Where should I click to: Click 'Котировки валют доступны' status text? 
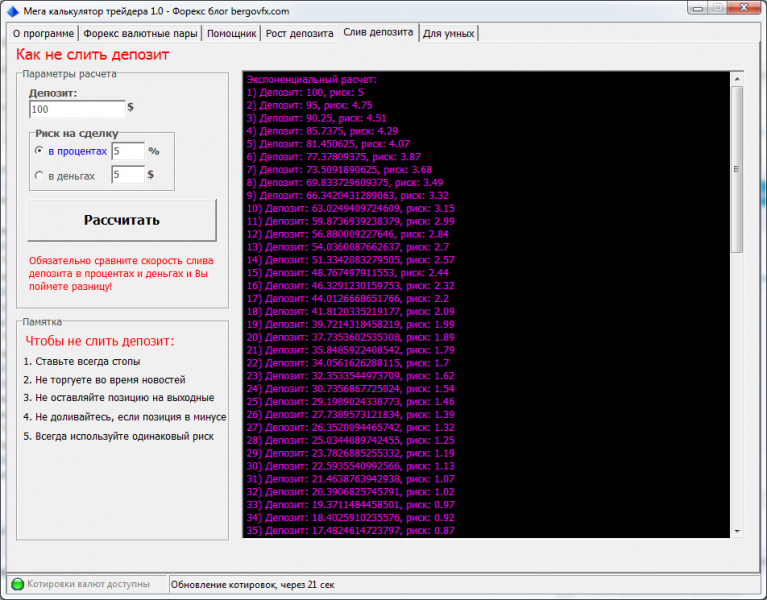click(89, 584)
